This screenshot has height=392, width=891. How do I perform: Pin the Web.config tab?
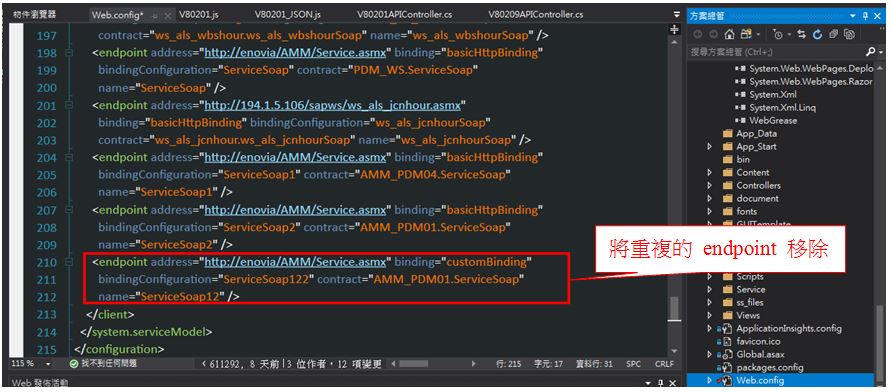[155, 15]
